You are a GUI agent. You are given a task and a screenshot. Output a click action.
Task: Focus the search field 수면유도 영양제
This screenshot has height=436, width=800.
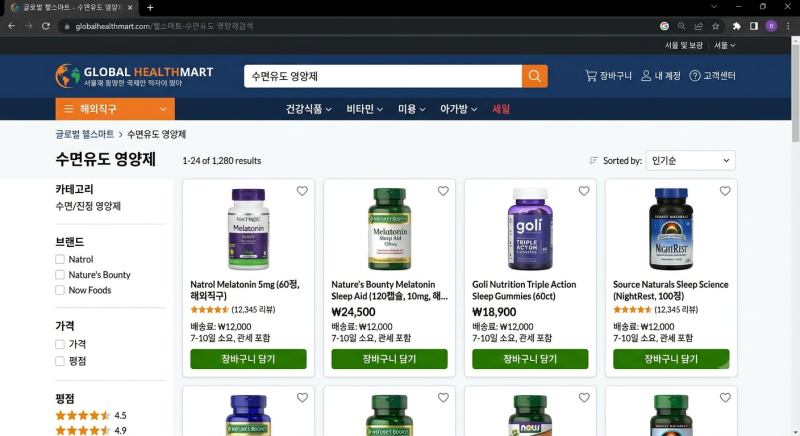tap(383, 76)
